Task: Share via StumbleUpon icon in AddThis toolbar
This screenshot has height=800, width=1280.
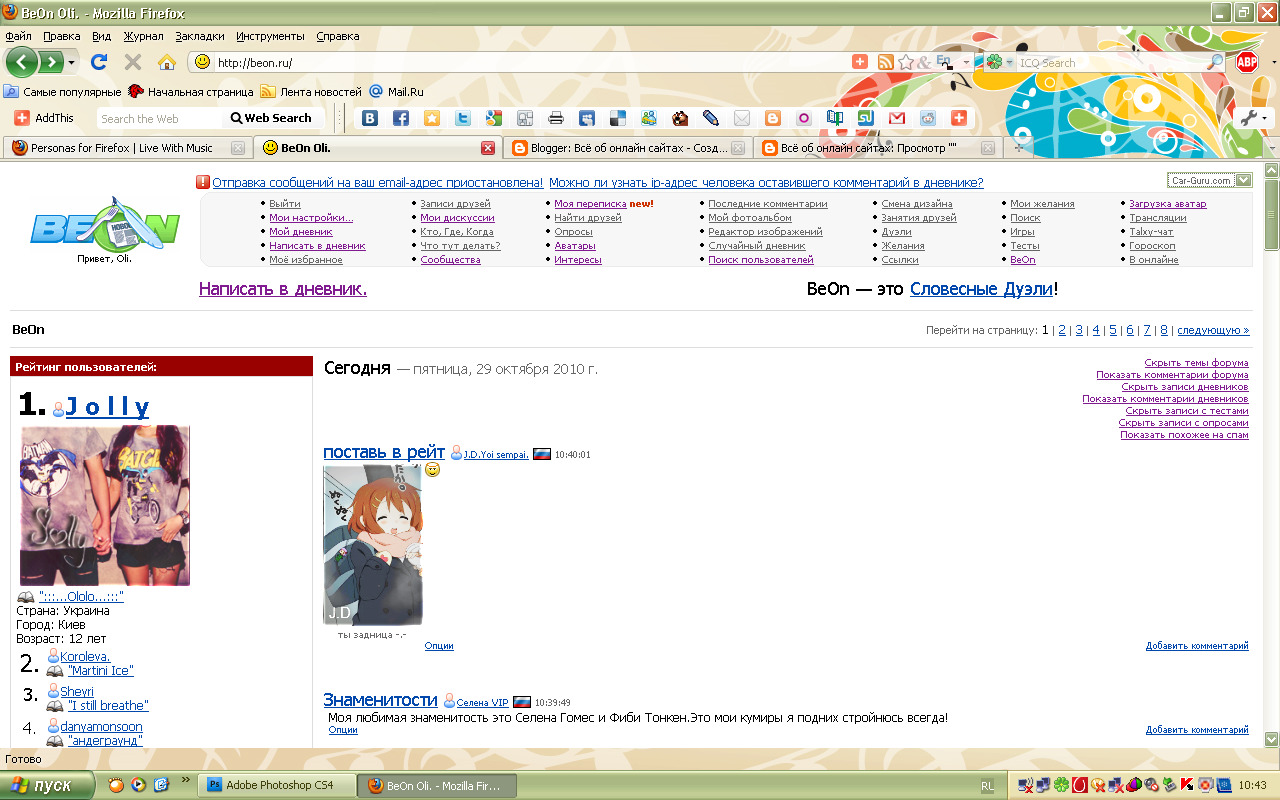Action: pyautogui.click(x=866, y=118)
